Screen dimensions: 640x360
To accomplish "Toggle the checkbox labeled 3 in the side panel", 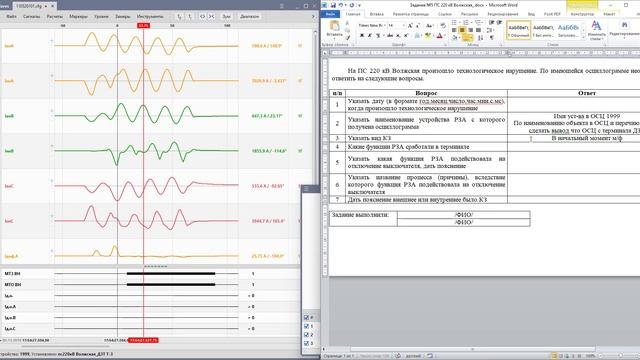I will 307,343.
